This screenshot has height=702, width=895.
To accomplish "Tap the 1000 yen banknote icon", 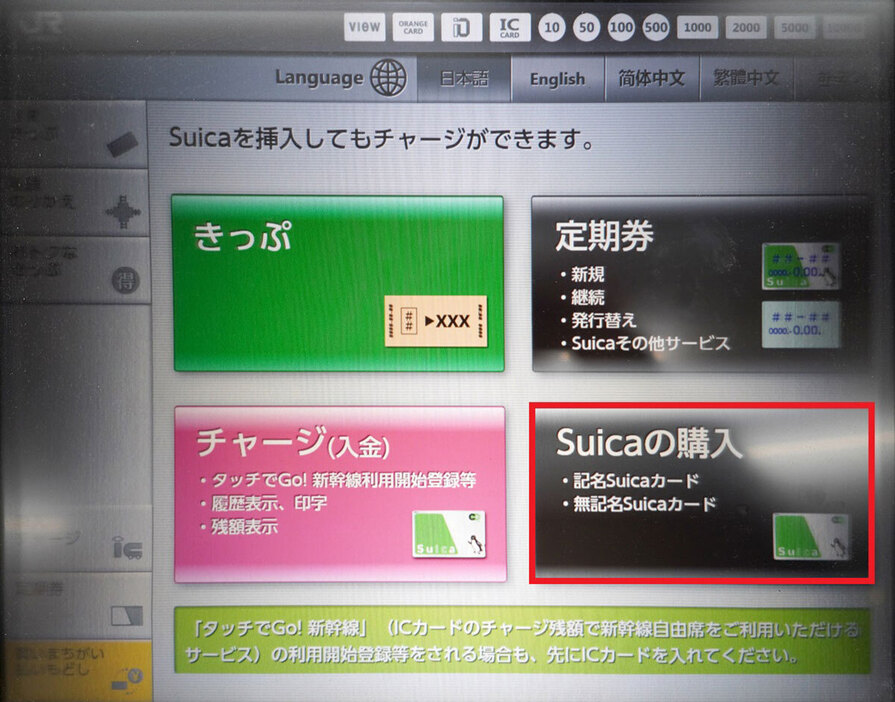I will (x=698, y=27).
